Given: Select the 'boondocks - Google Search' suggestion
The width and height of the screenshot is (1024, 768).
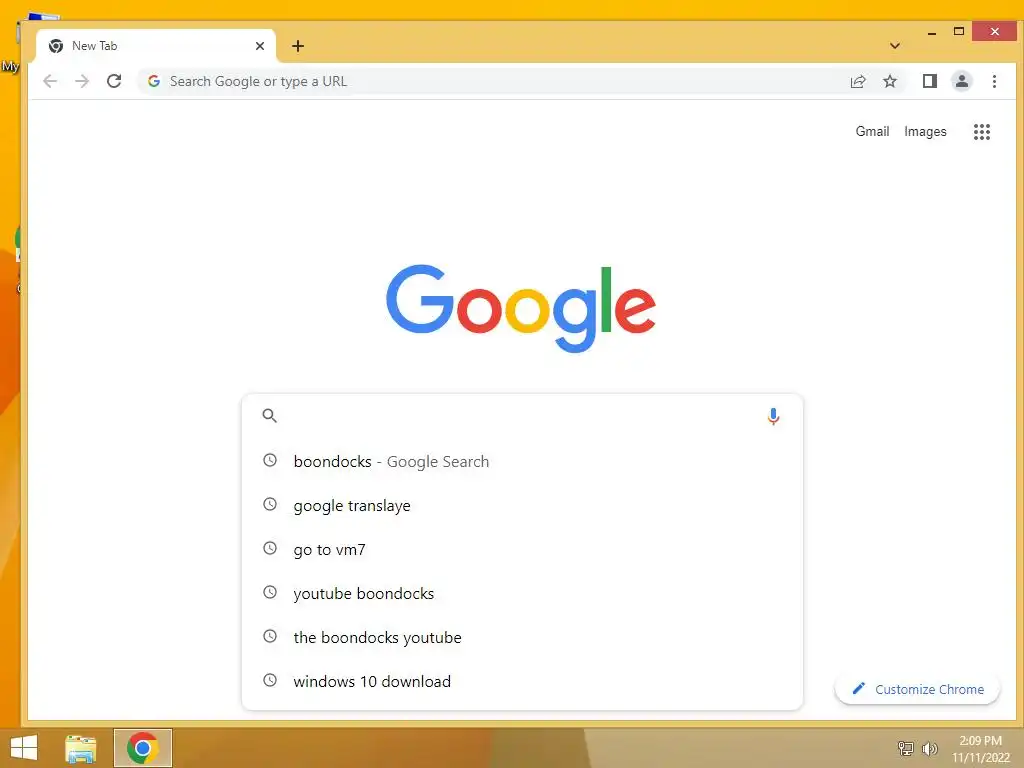Looking at the screenshot, I should [522, 462].
